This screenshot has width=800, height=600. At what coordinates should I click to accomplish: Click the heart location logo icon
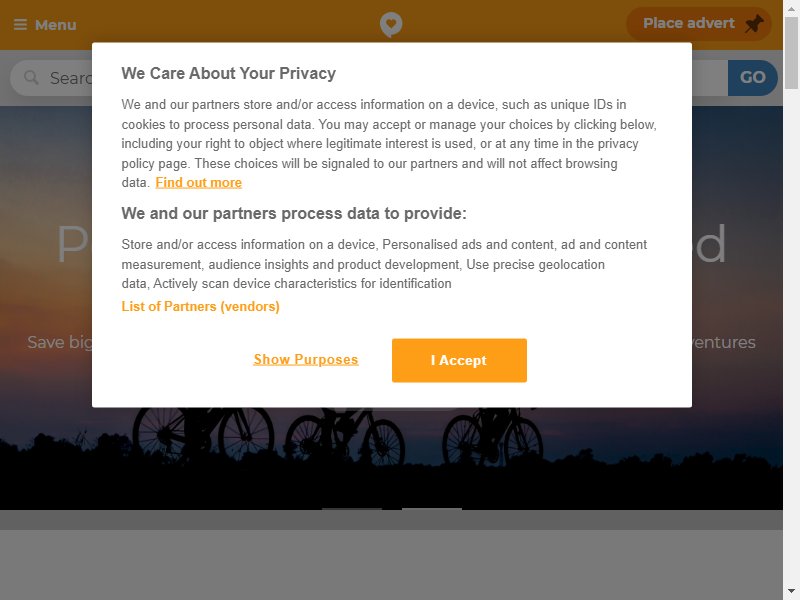391,24
